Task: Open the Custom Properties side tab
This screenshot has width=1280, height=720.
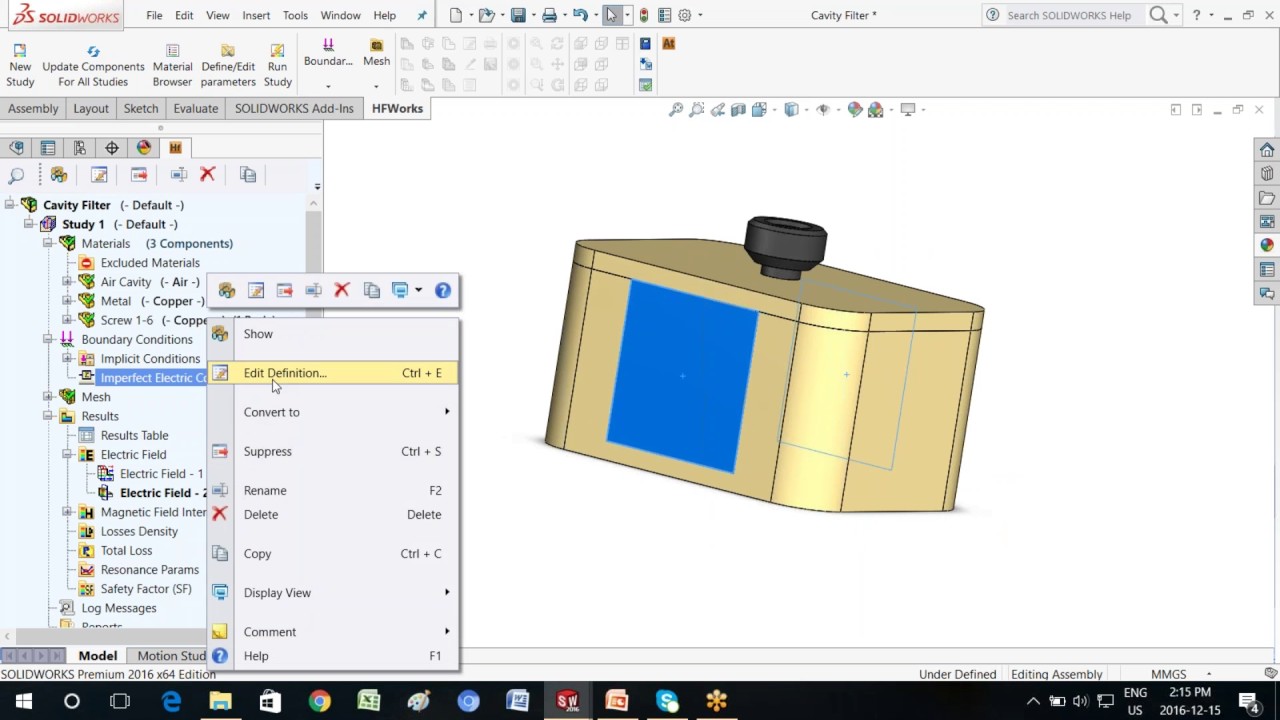Action: tap(1267, 269)
